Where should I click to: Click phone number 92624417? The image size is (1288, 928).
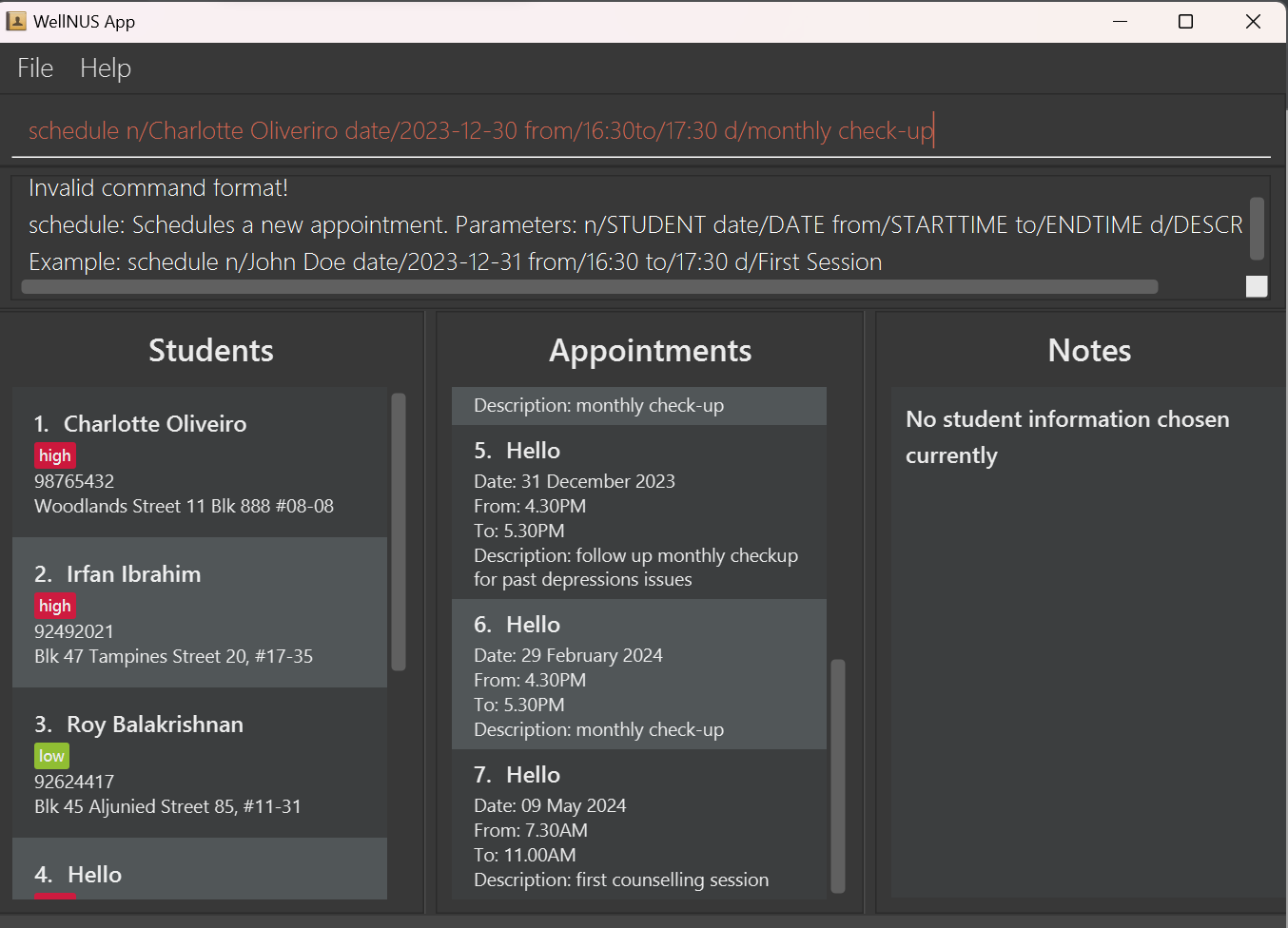pos(74,782)
